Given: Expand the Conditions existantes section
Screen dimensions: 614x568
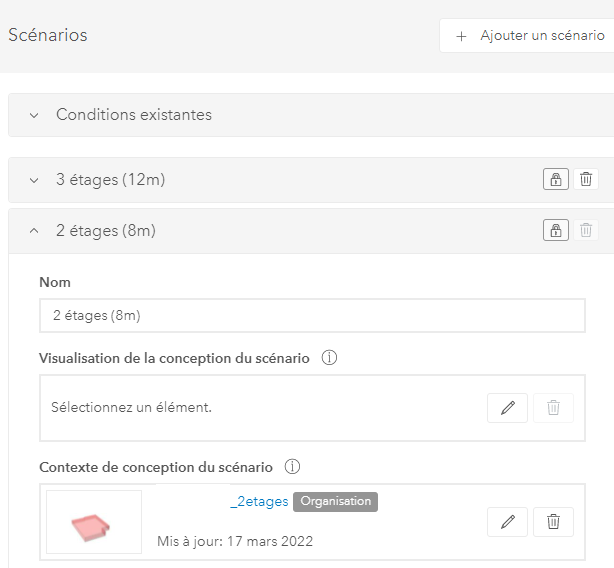Looking at the screenshot, I should (x=34, y=115).
